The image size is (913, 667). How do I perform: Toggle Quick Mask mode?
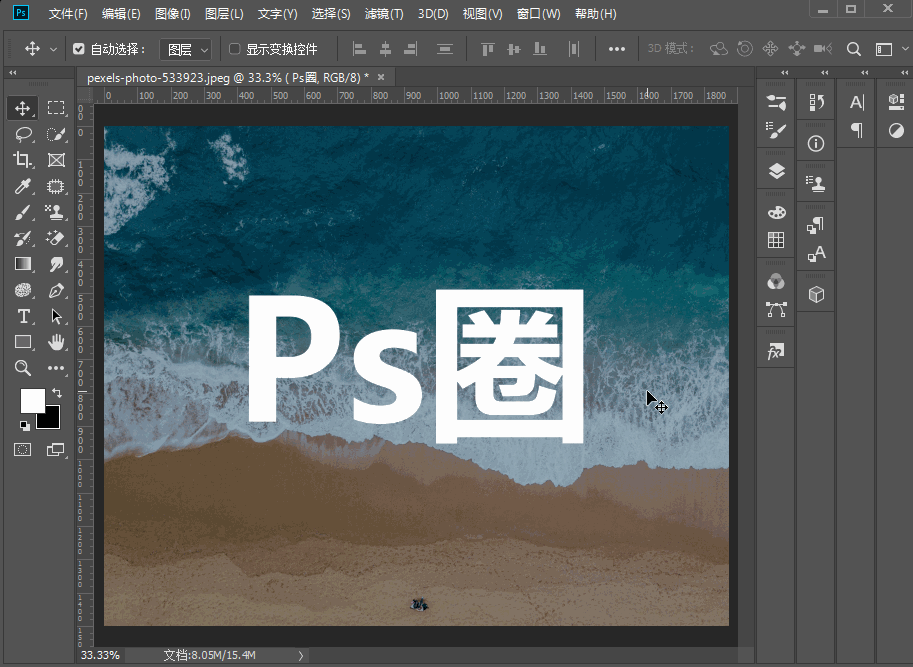click(23, 448)
